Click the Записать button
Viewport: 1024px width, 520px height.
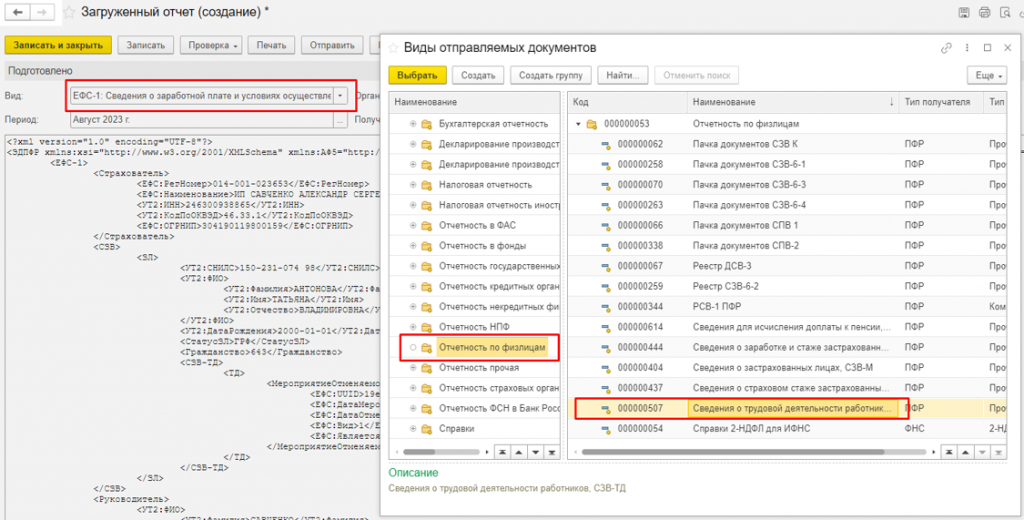point(146,45)
